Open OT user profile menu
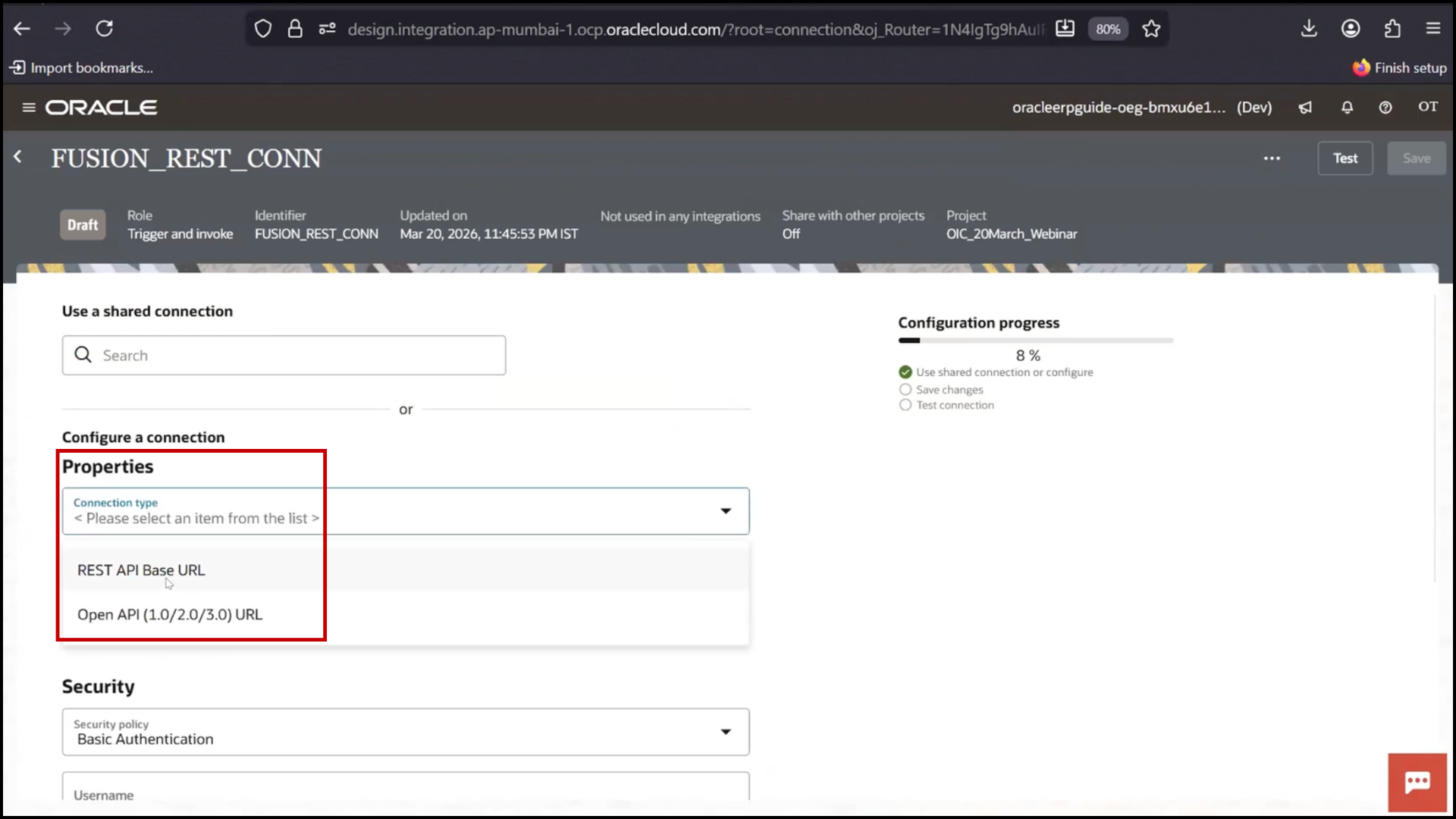 (1428, 107)
